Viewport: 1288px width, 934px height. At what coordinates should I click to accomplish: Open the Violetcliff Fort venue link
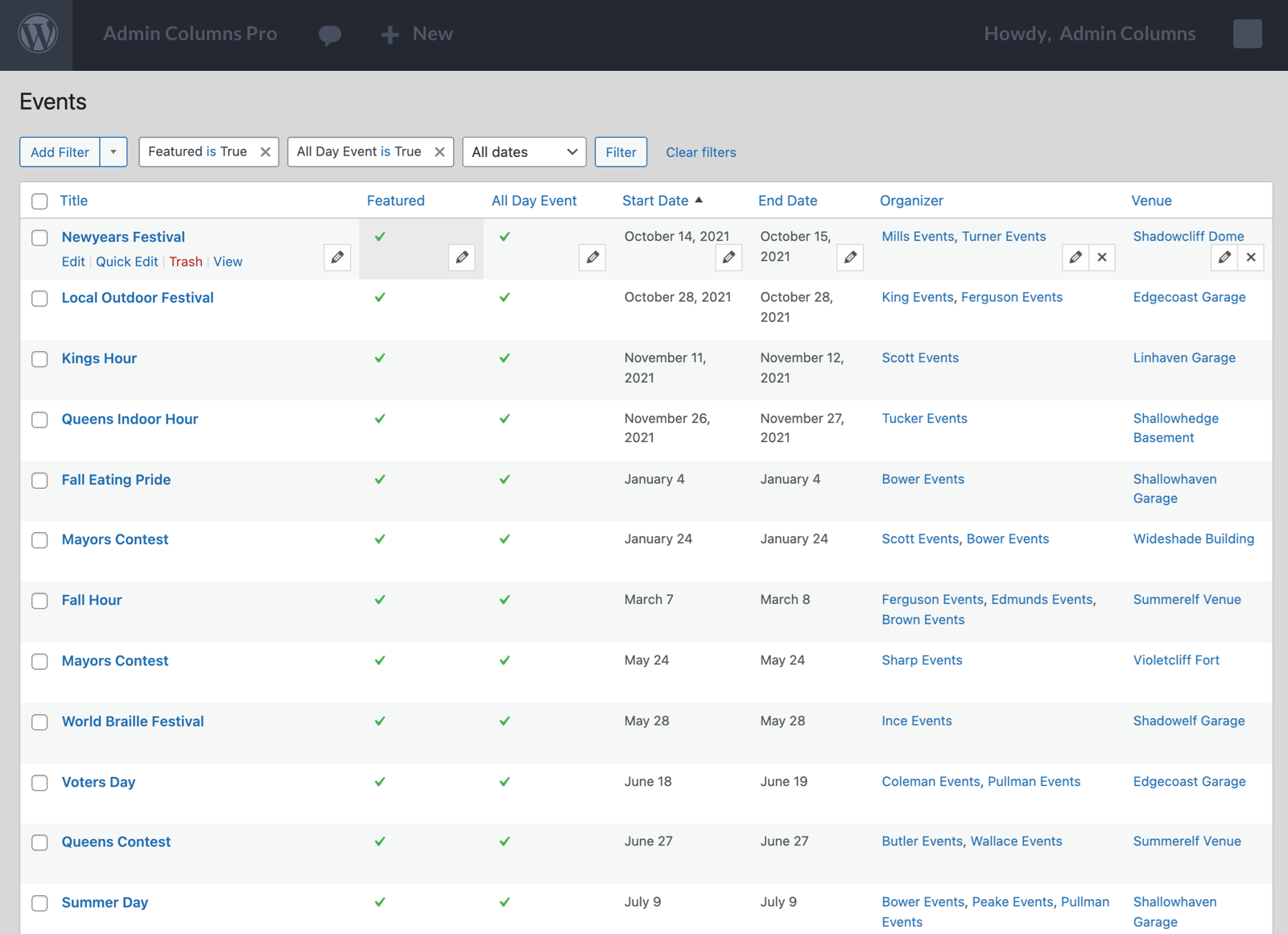pos(1176,660)
